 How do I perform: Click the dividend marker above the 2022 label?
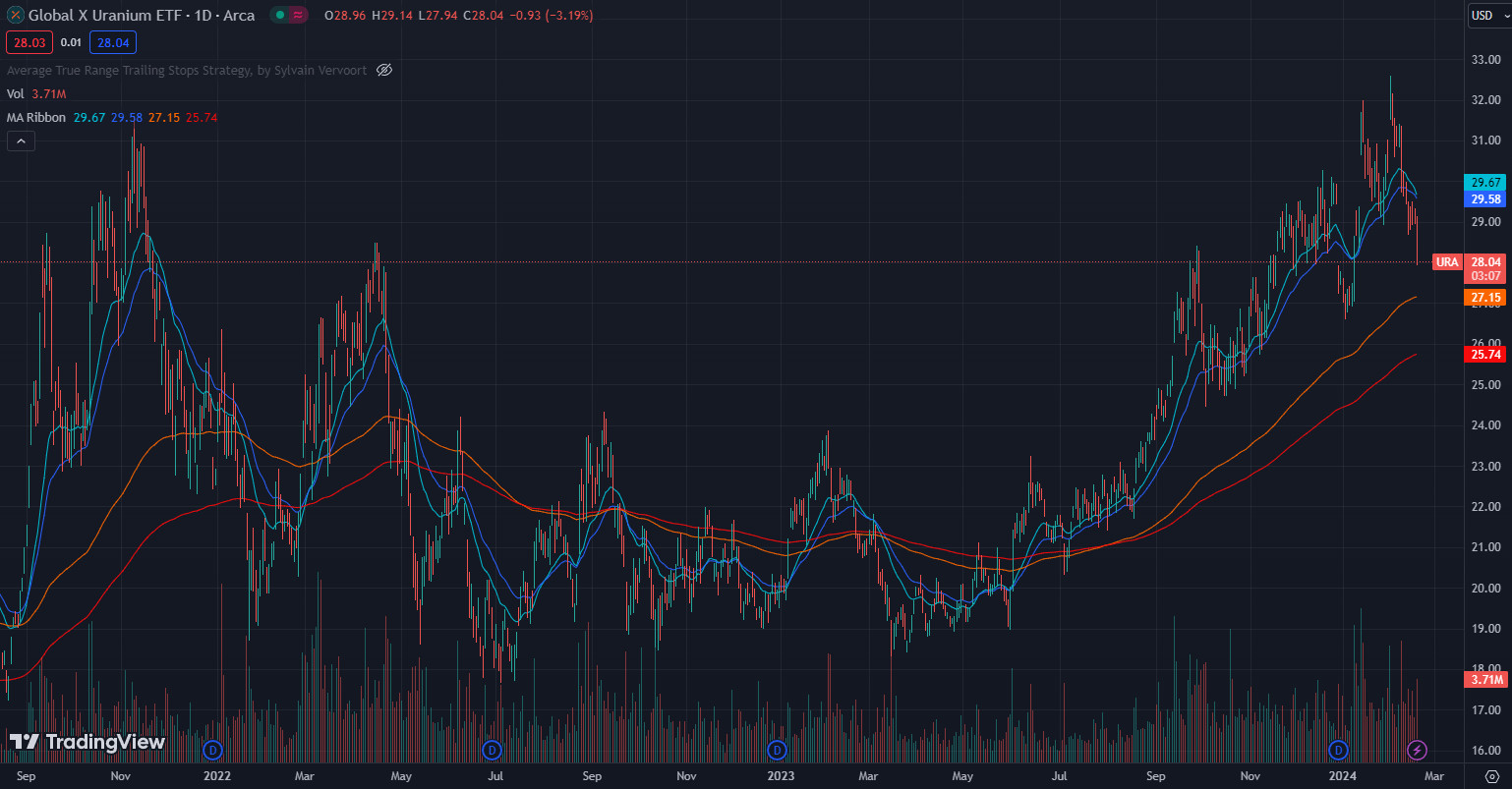(212, 750)
